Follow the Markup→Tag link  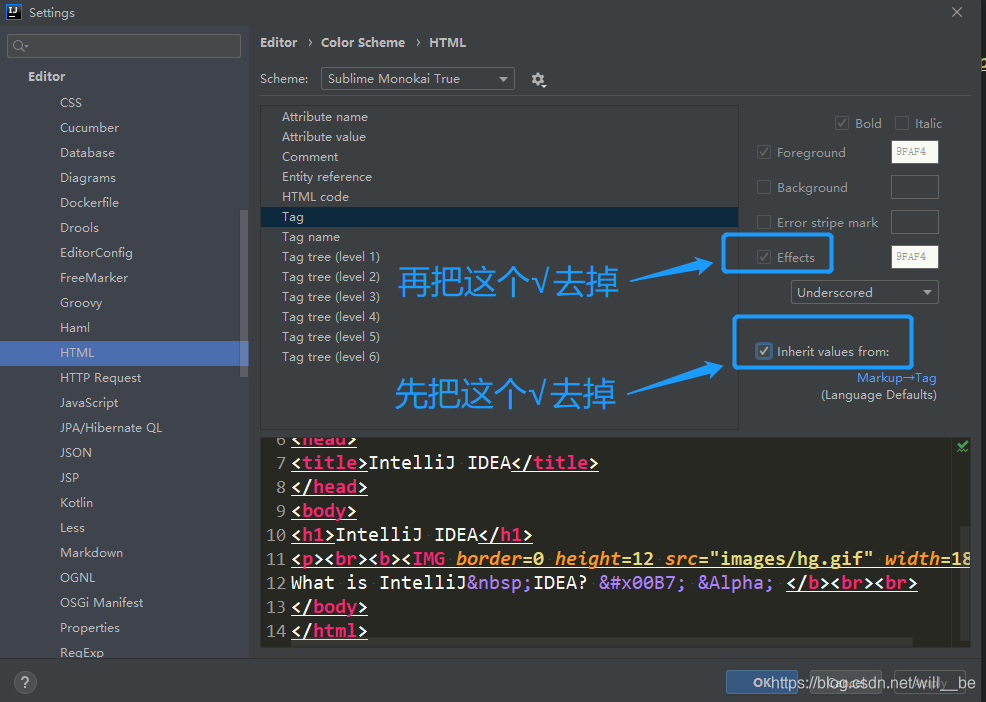[x=897, y=377]
